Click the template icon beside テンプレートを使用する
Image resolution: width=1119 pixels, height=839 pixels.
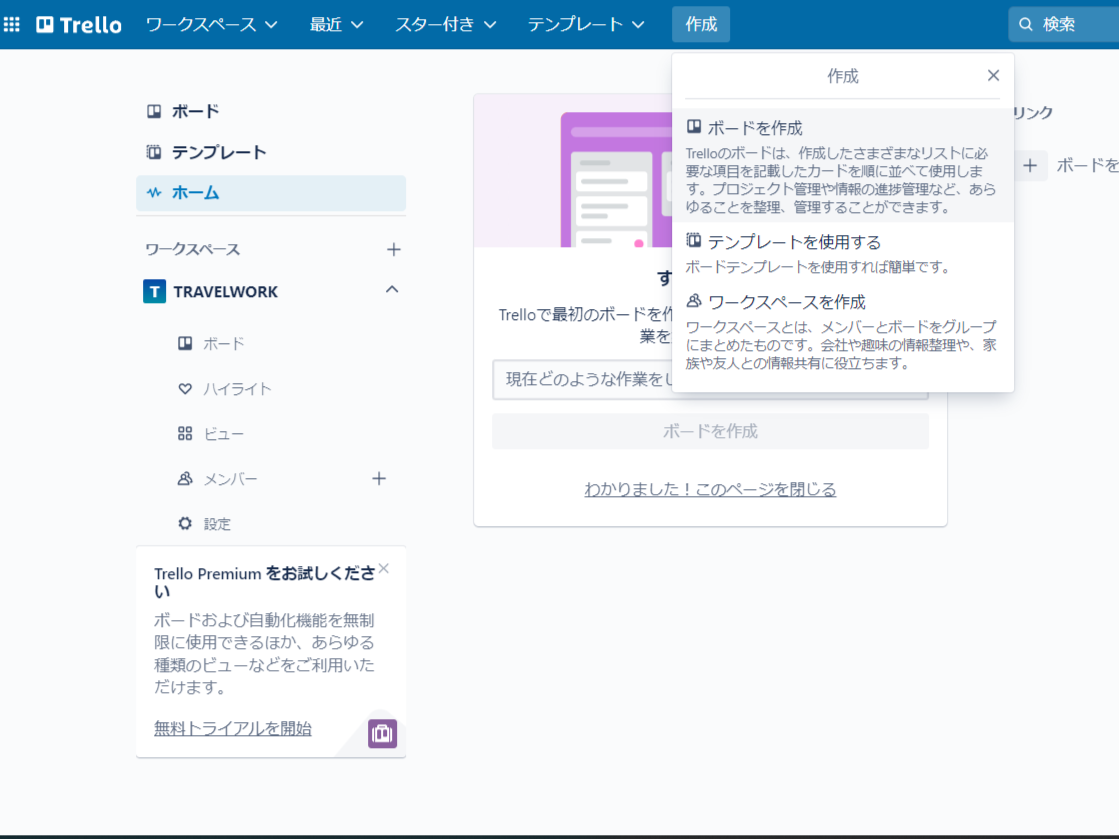click(x=694, y=240)
